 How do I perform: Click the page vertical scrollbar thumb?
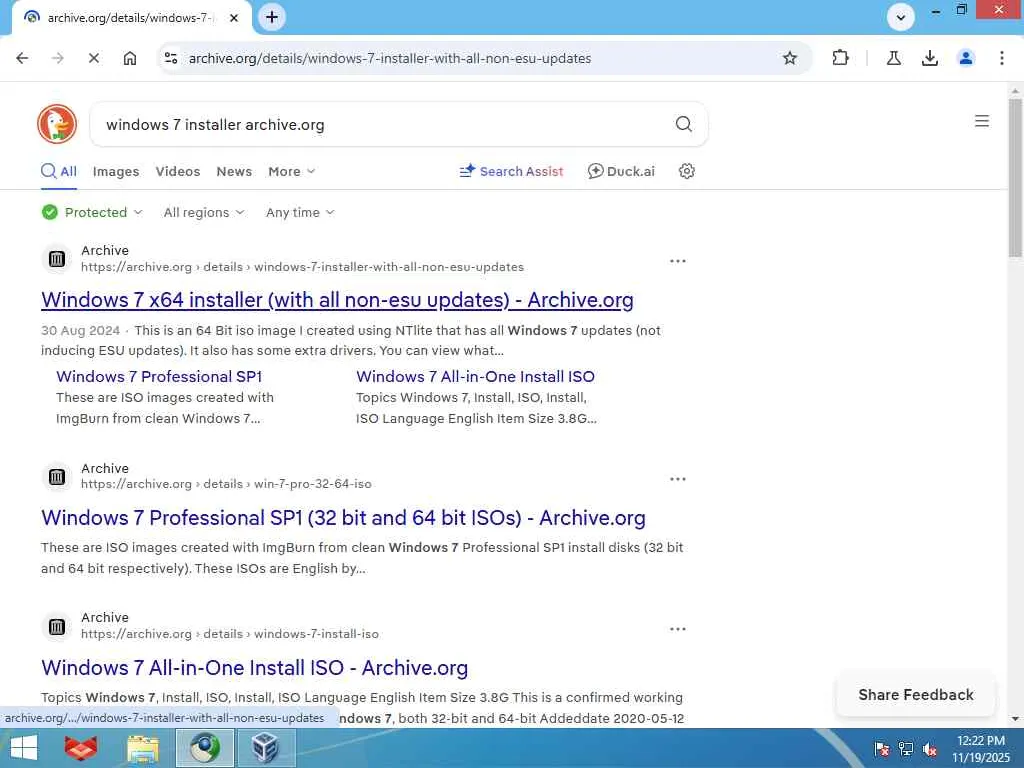tap(1015, 178)
